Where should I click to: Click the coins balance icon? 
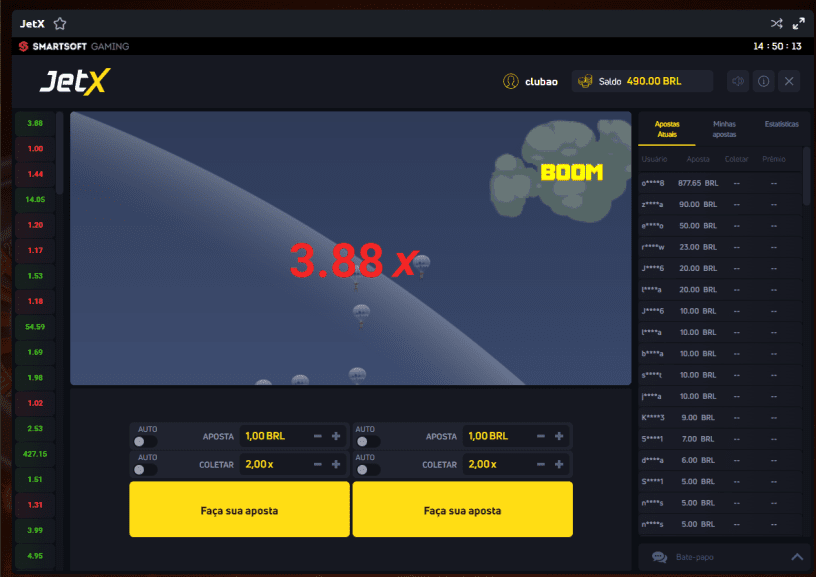click(585, 81)
